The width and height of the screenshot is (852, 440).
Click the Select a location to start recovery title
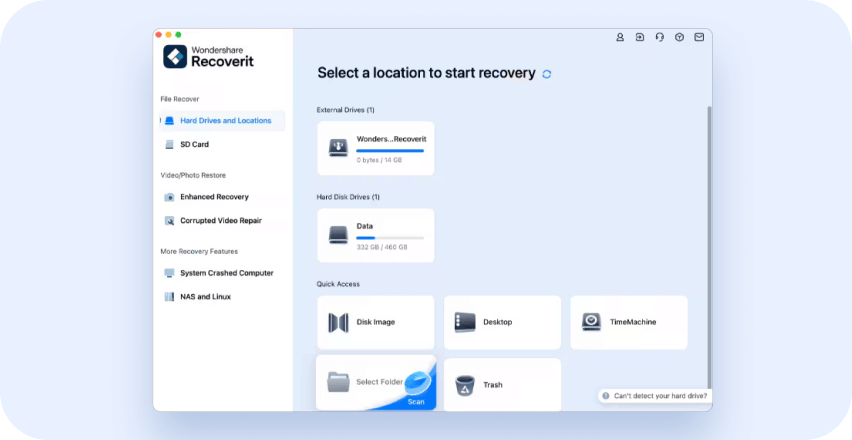click(x=427, y=73)
